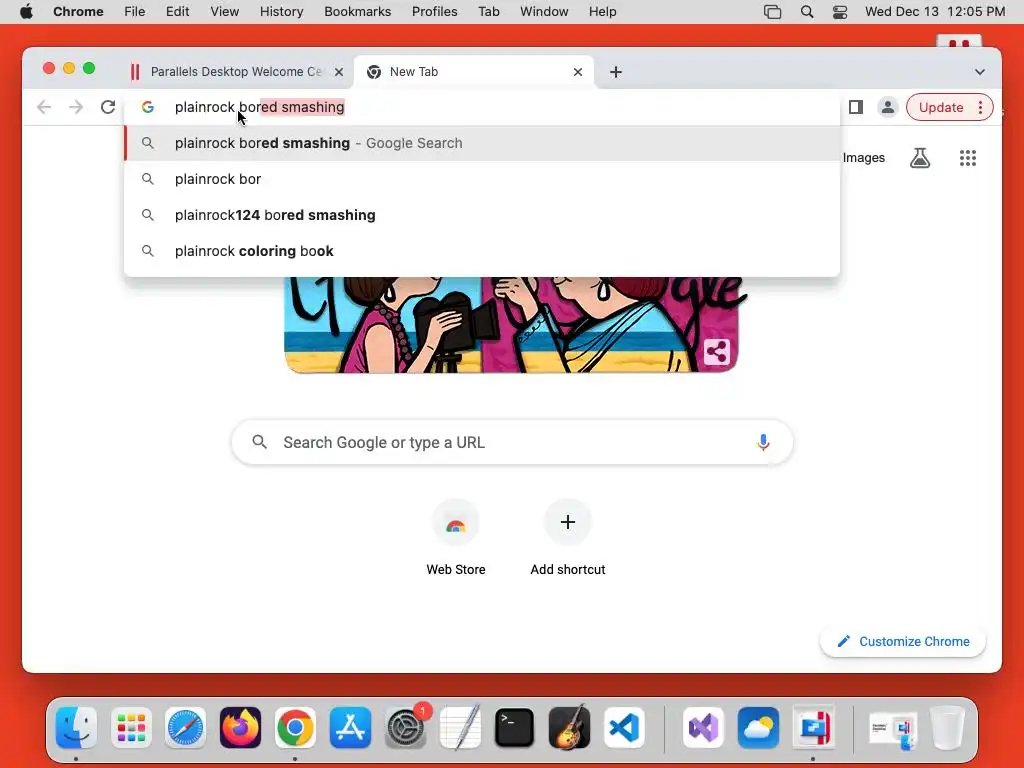Open Spotlight search in menu bar
Viewport: 1024px width, 768px height.
(x=807, y=12)
